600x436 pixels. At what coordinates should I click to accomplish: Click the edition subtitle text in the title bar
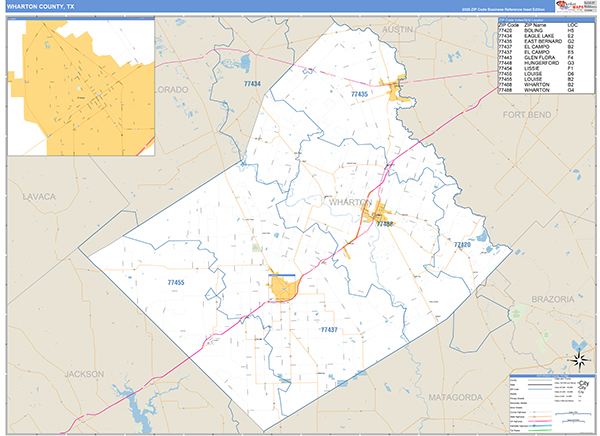(x=503, y=9)
